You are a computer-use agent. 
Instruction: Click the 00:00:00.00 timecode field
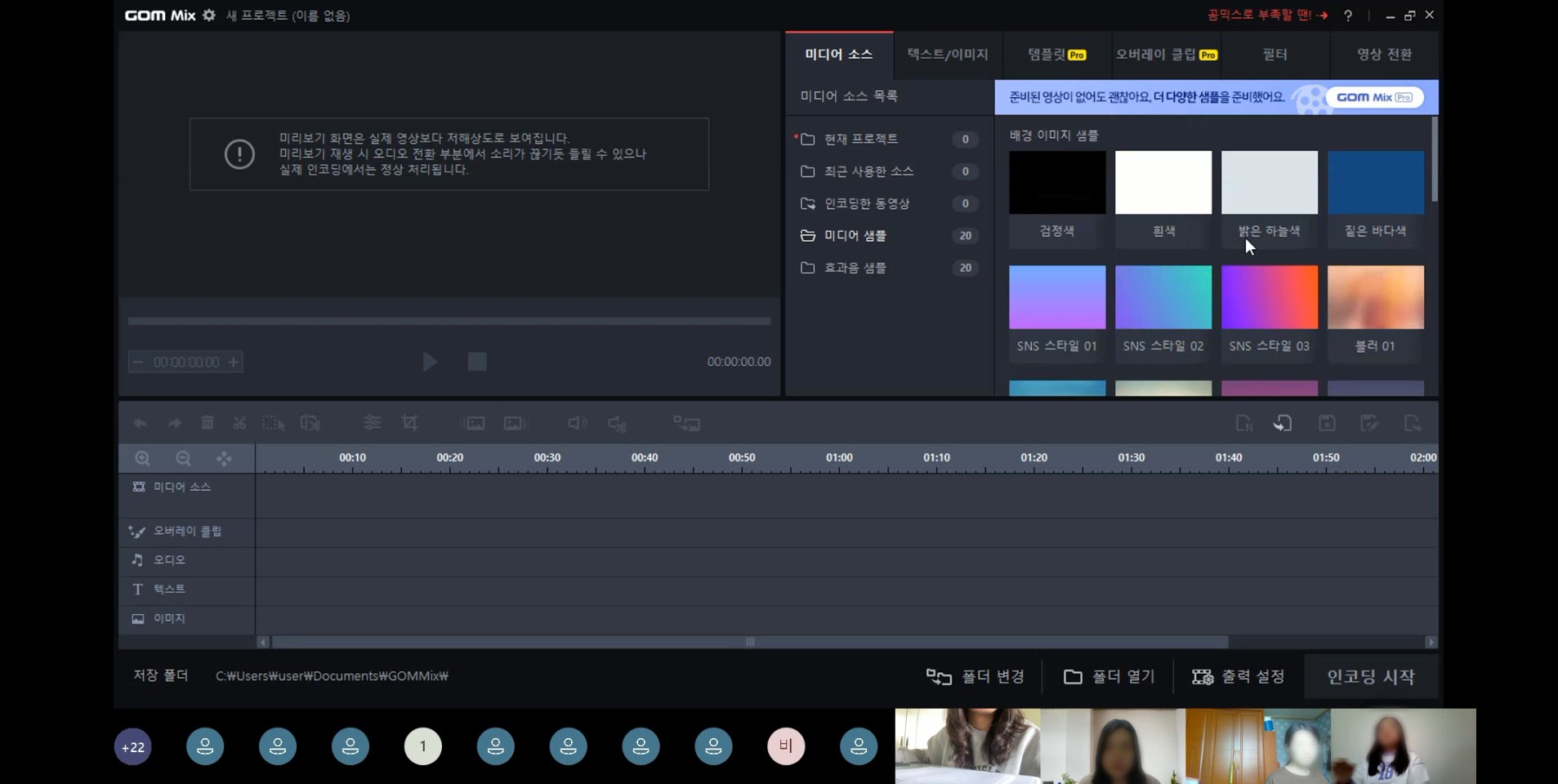[186, 362]
